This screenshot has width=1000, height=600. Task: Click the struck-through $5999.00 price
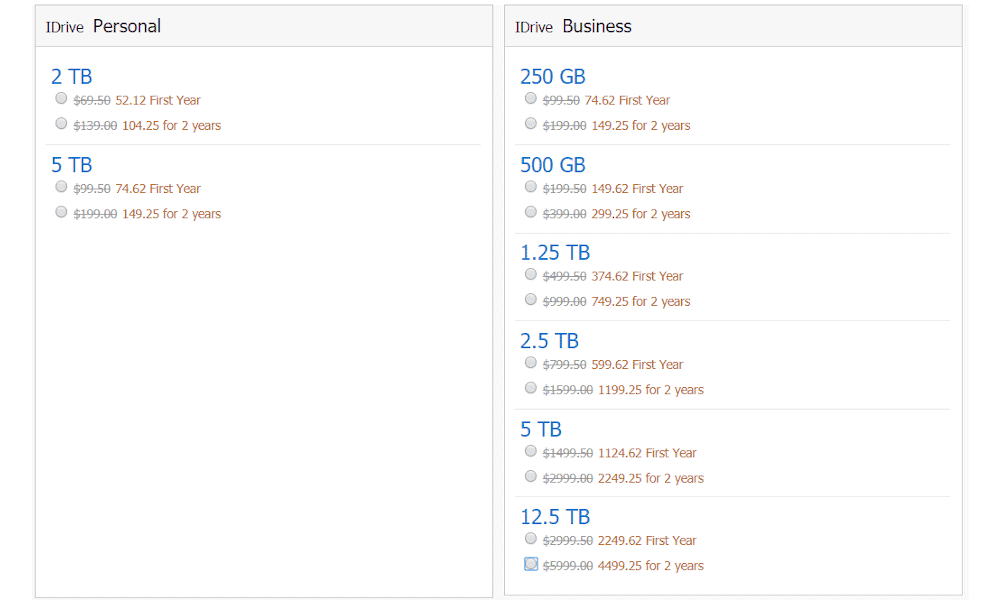click(568, 566)
